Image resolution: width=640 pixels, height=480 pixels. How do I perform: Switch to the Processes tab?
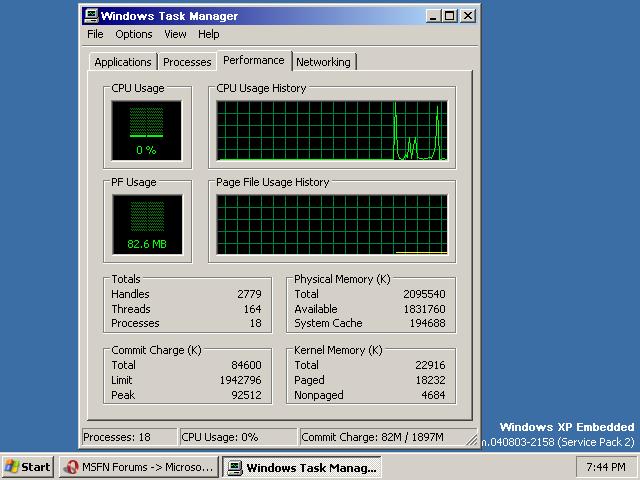pos(187,62)
